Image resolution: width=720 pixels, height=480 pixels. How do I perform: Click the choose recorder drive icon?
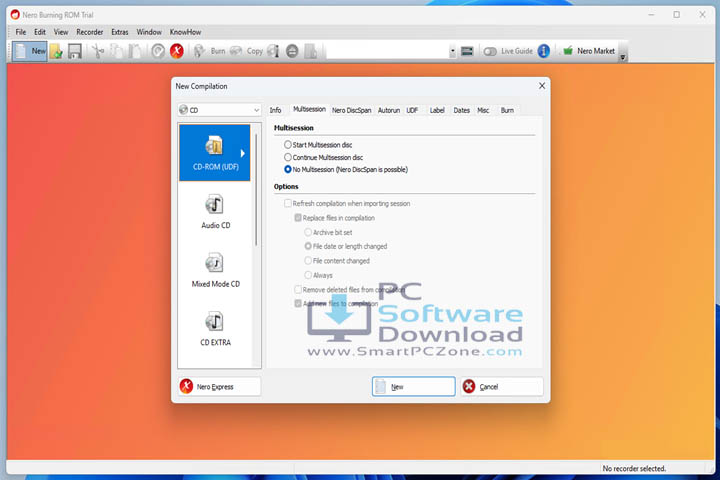467,51
